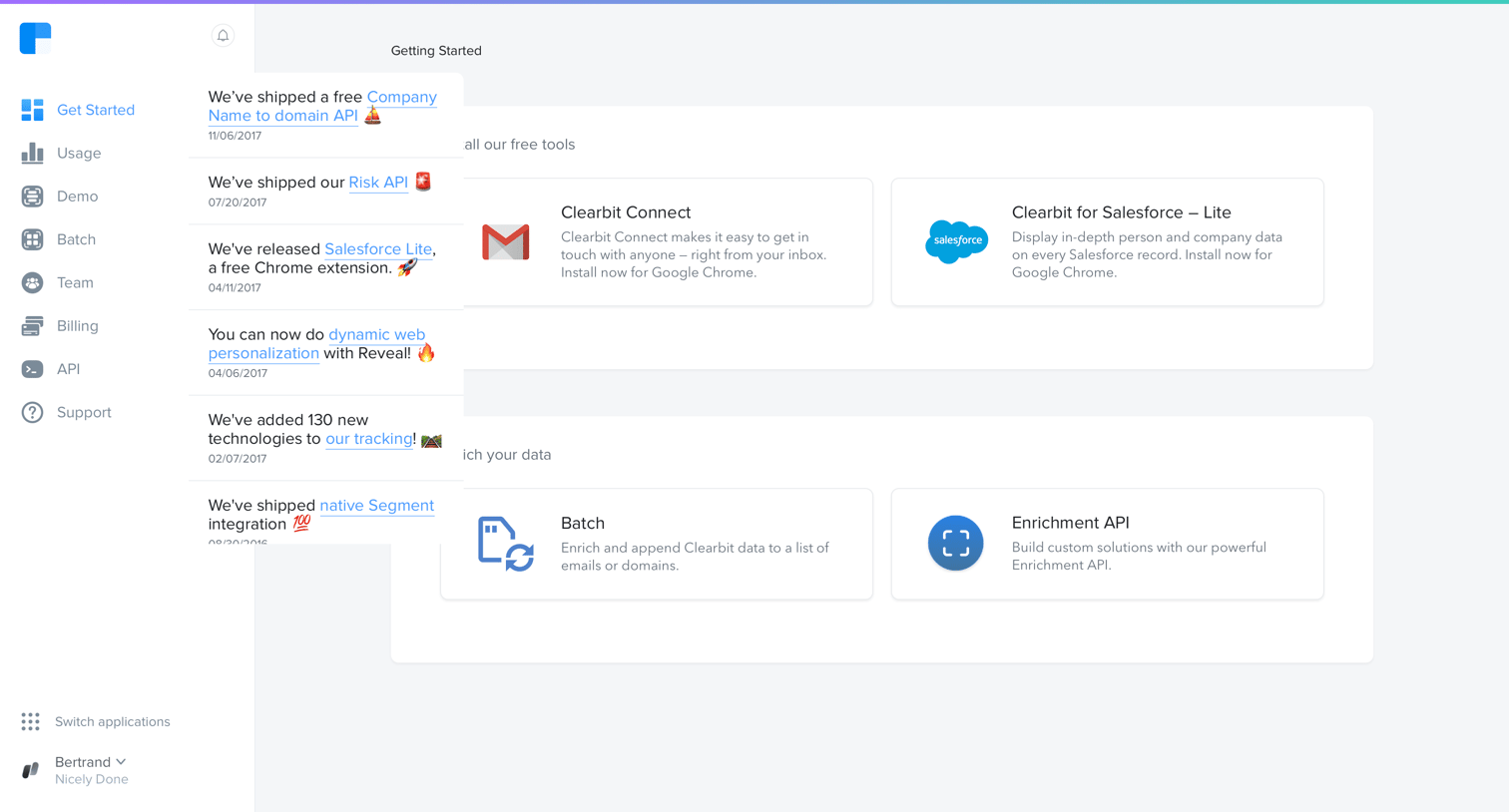Open the native Segment link

tap(376, 506)
